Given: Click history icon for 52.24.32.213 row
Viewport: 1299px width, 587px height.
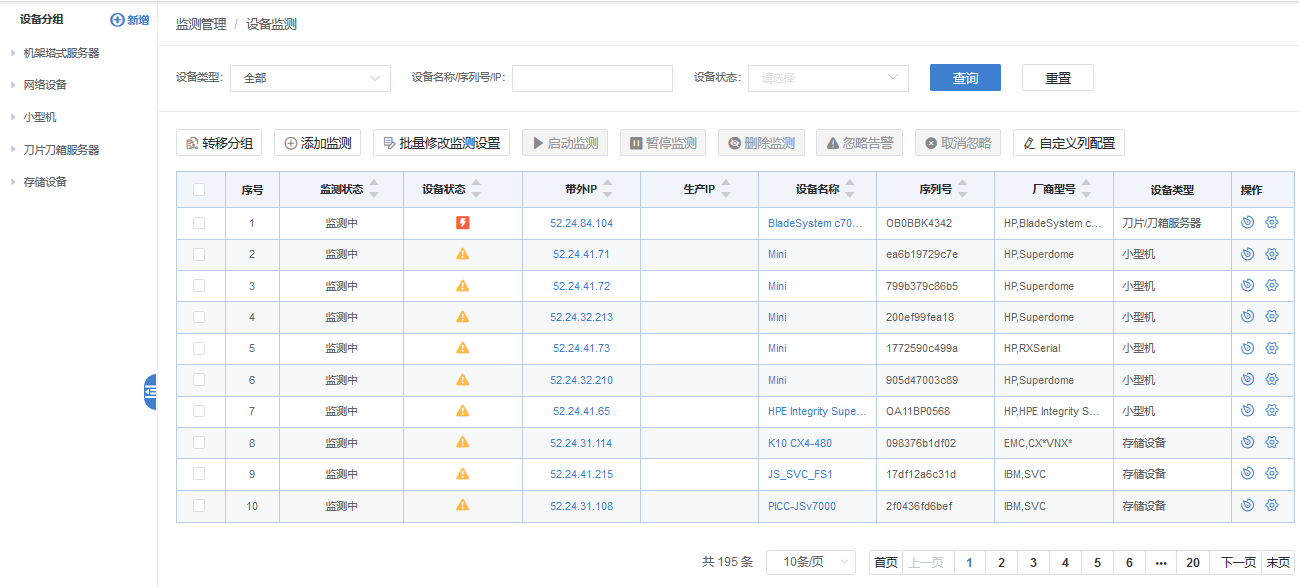Looking at the screenshot, I should pos(1247,316).
